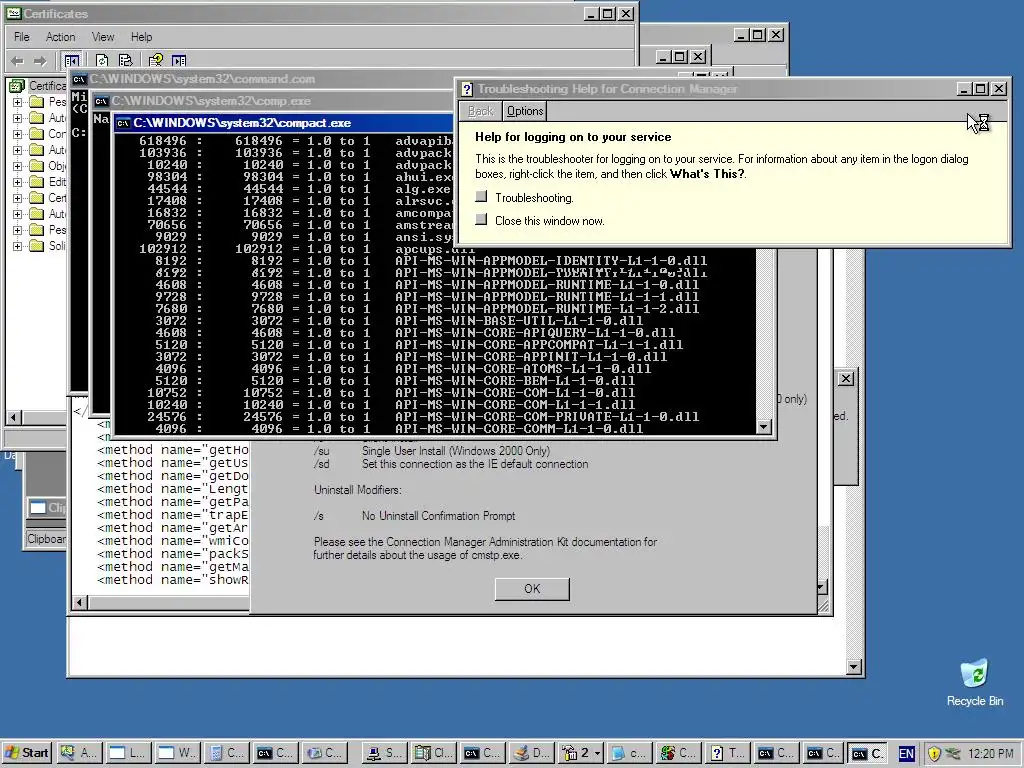Image resolution: width=1024 pixels, height=768 pixels.
Task: Select Certificates root node in console tree
Action: click(x=47, y=86)
